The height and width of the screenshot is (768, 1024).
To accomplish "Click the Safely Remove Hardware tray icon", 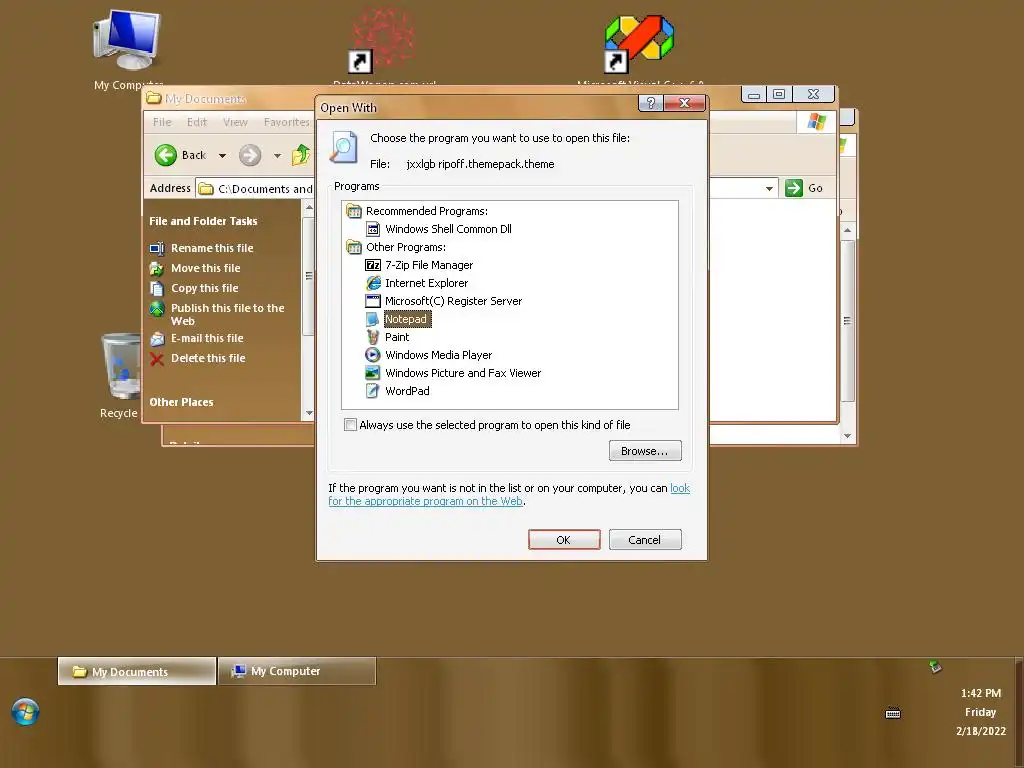I will [936, 667].
